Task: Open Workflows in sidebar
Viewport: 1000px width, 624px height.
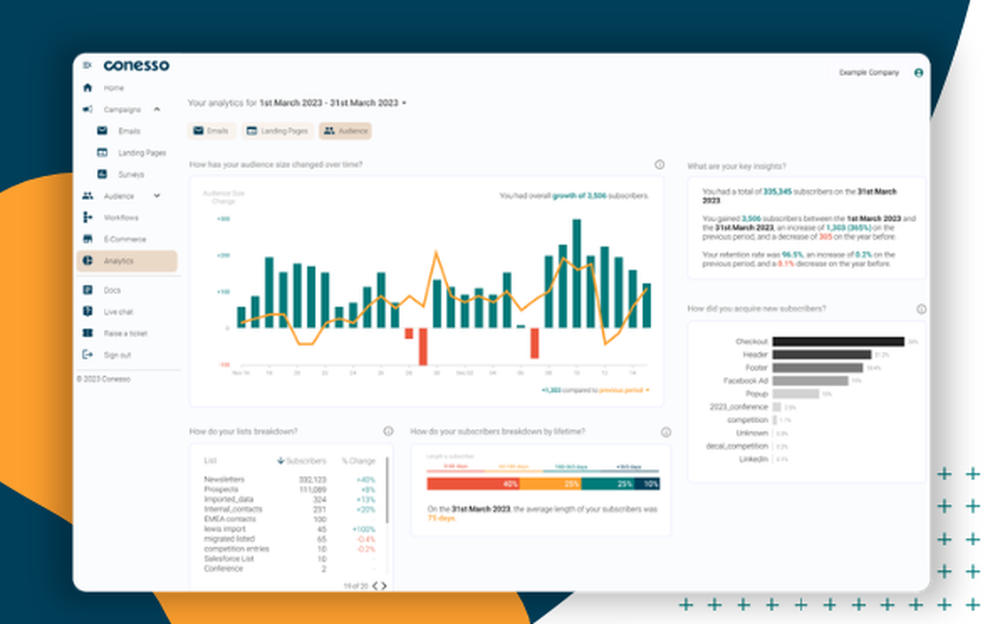Action: [x=121, y=218]
